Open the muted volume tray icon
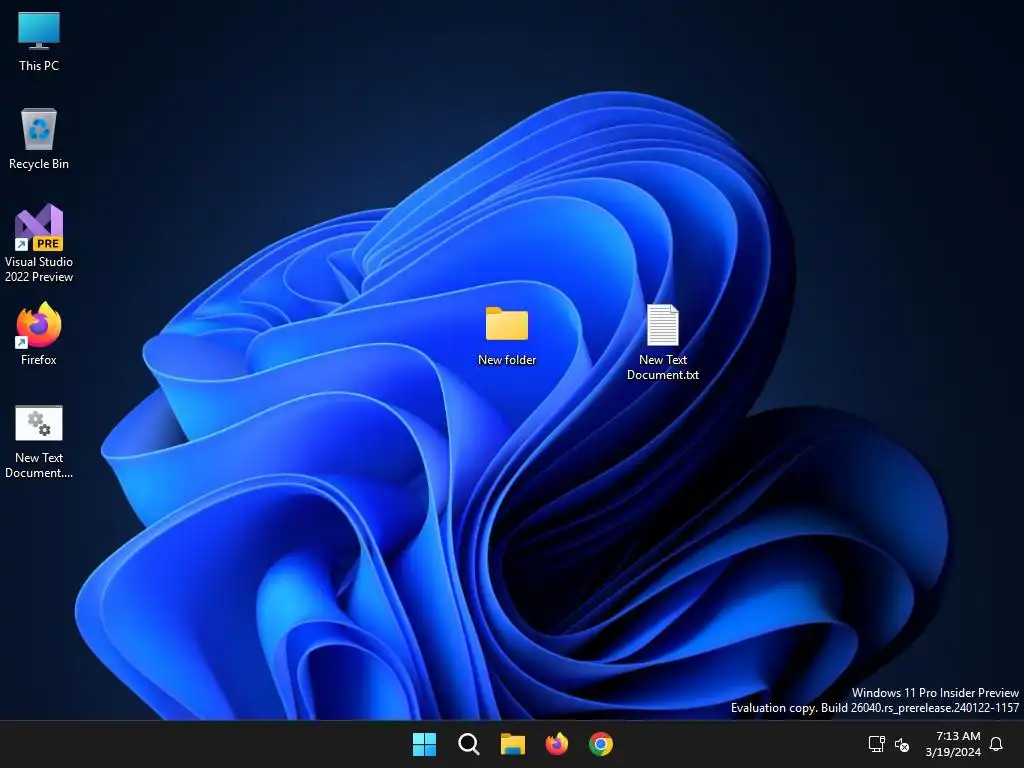1024x768 pixels. pos(902,744)
